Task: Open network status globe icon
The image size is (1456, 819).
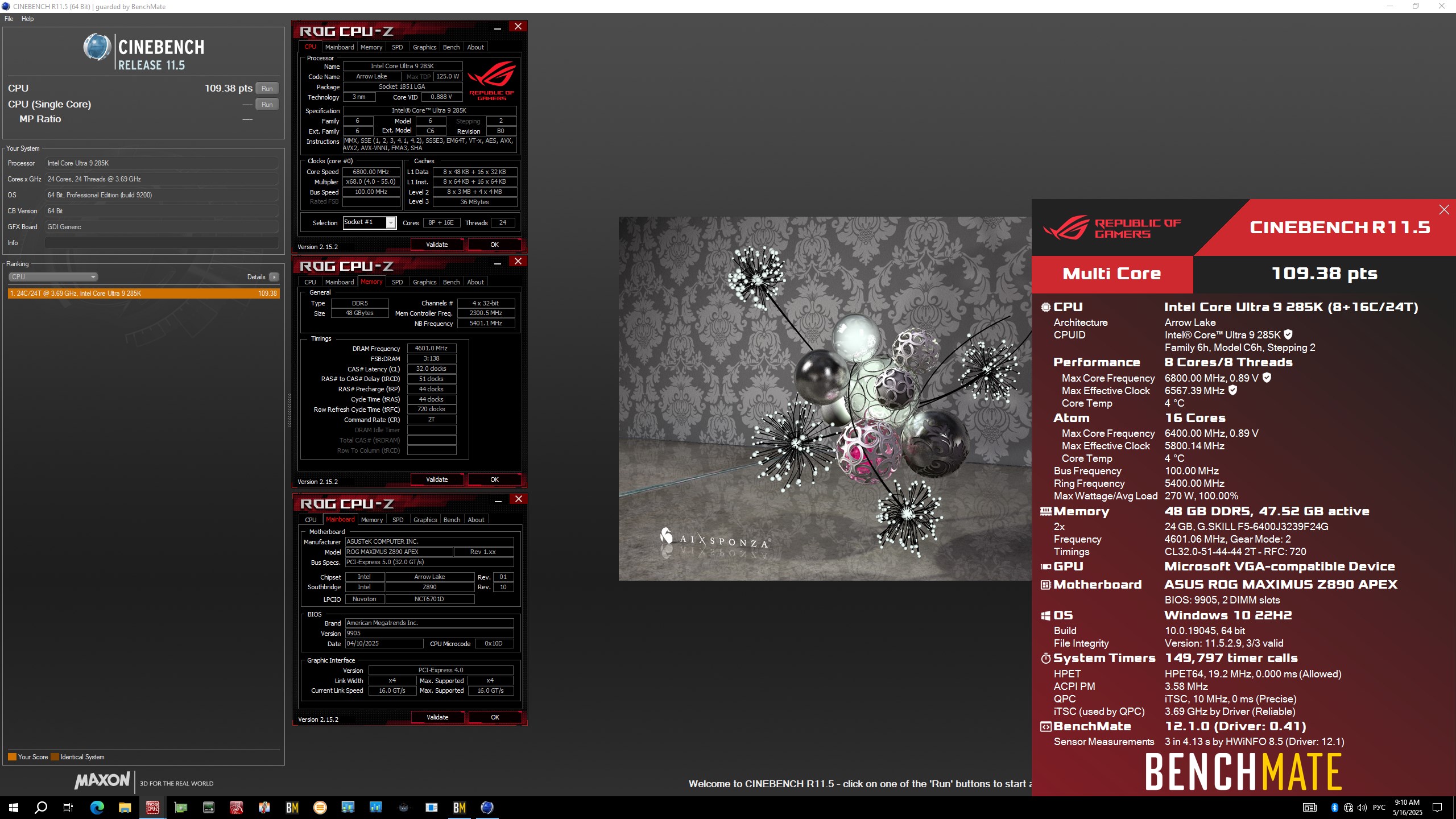Action: click(1349, 807)
